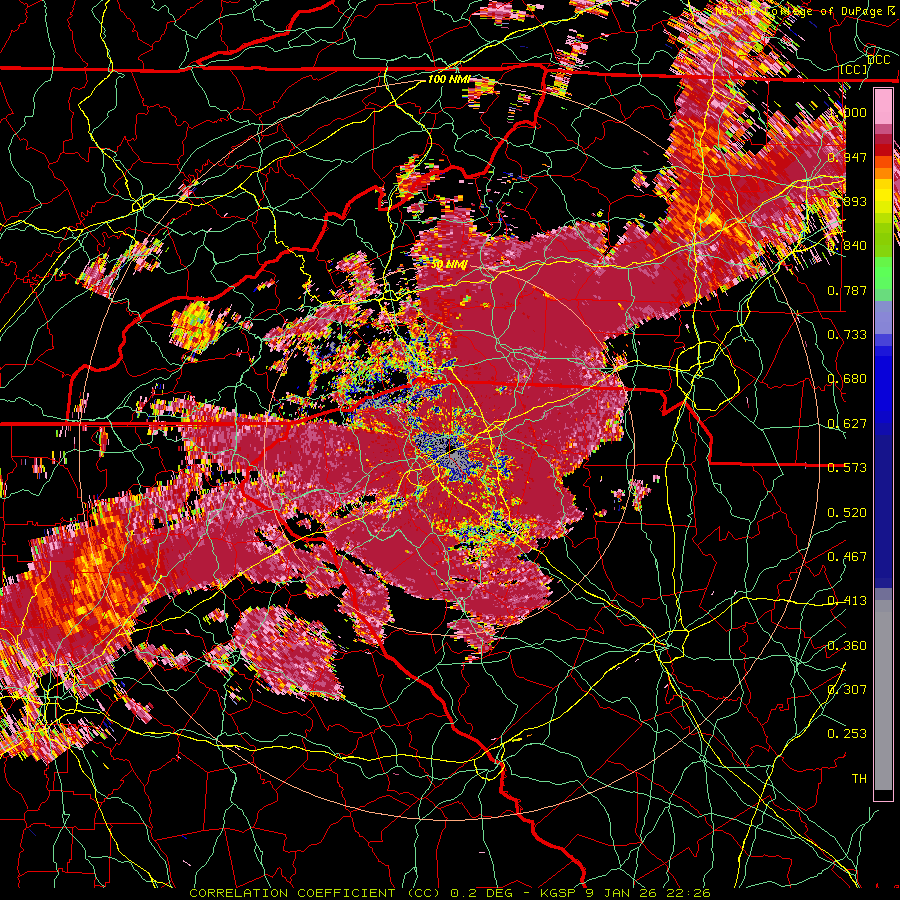The height and width of the screenshot is (900, 900).
Task: Click the 0.733 legend value
Action: click(847, 334)
